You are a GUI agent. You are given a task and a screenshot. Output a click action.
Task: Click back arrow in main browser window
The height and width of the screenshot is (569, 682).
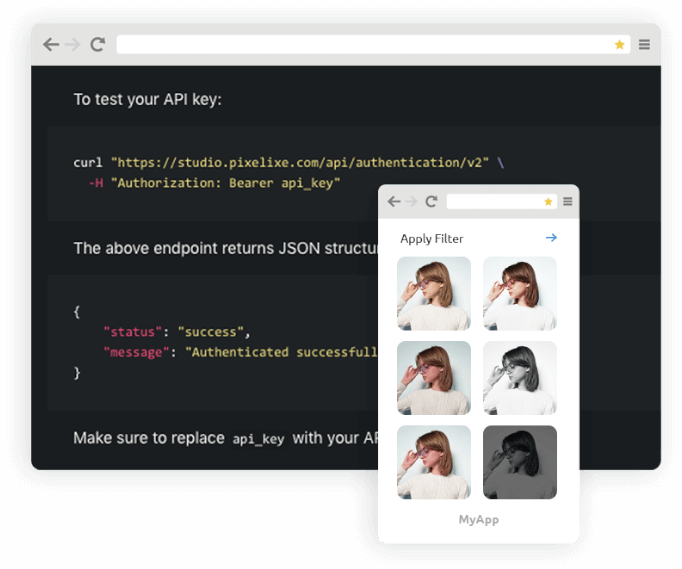tap(51, 45)
